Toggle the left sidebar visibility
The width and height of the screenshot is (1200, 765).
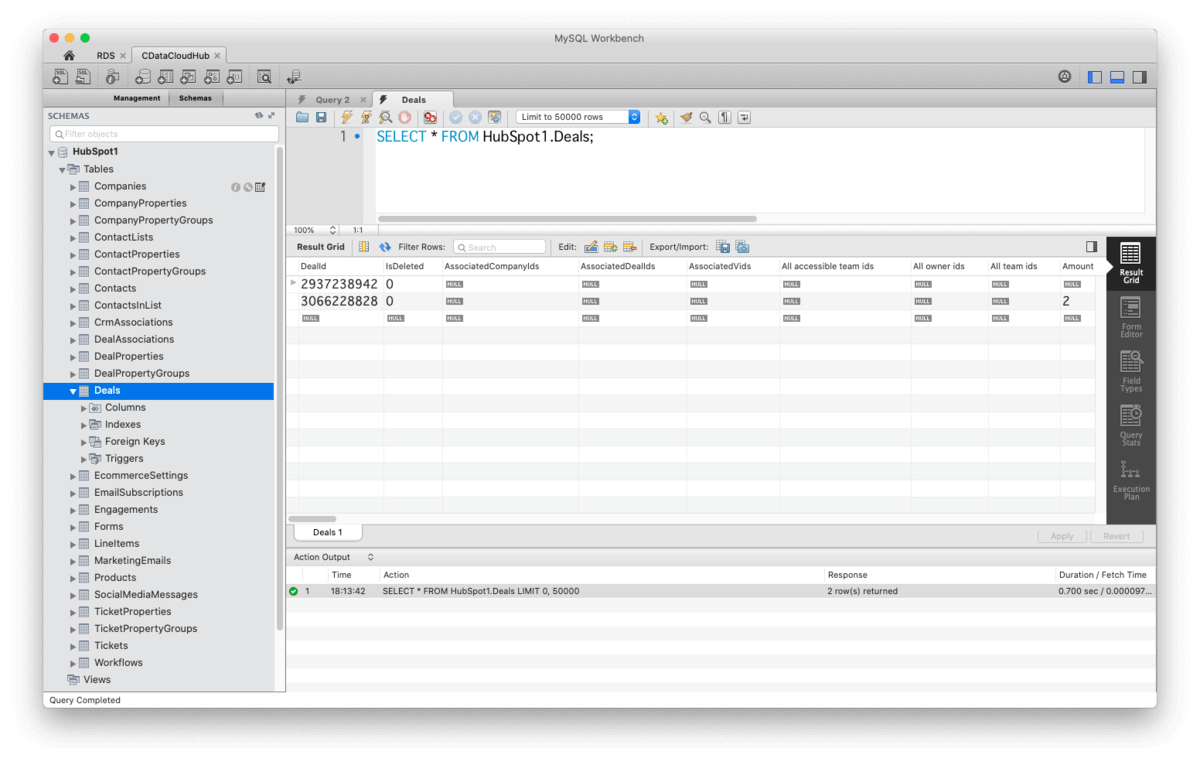[1095, 77]
